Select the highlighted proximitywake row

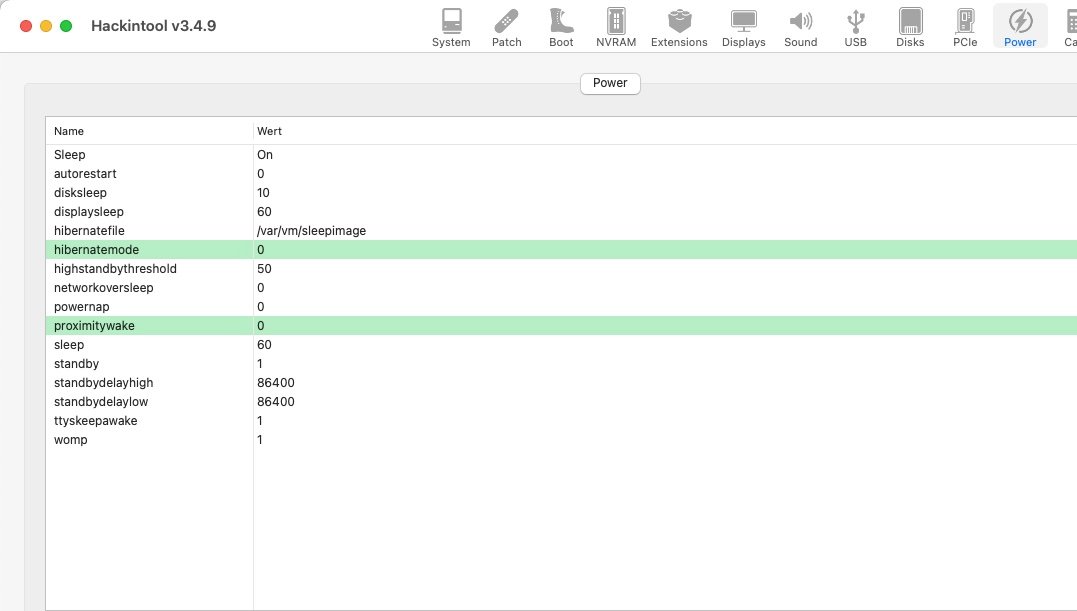[x=561, y=325]
